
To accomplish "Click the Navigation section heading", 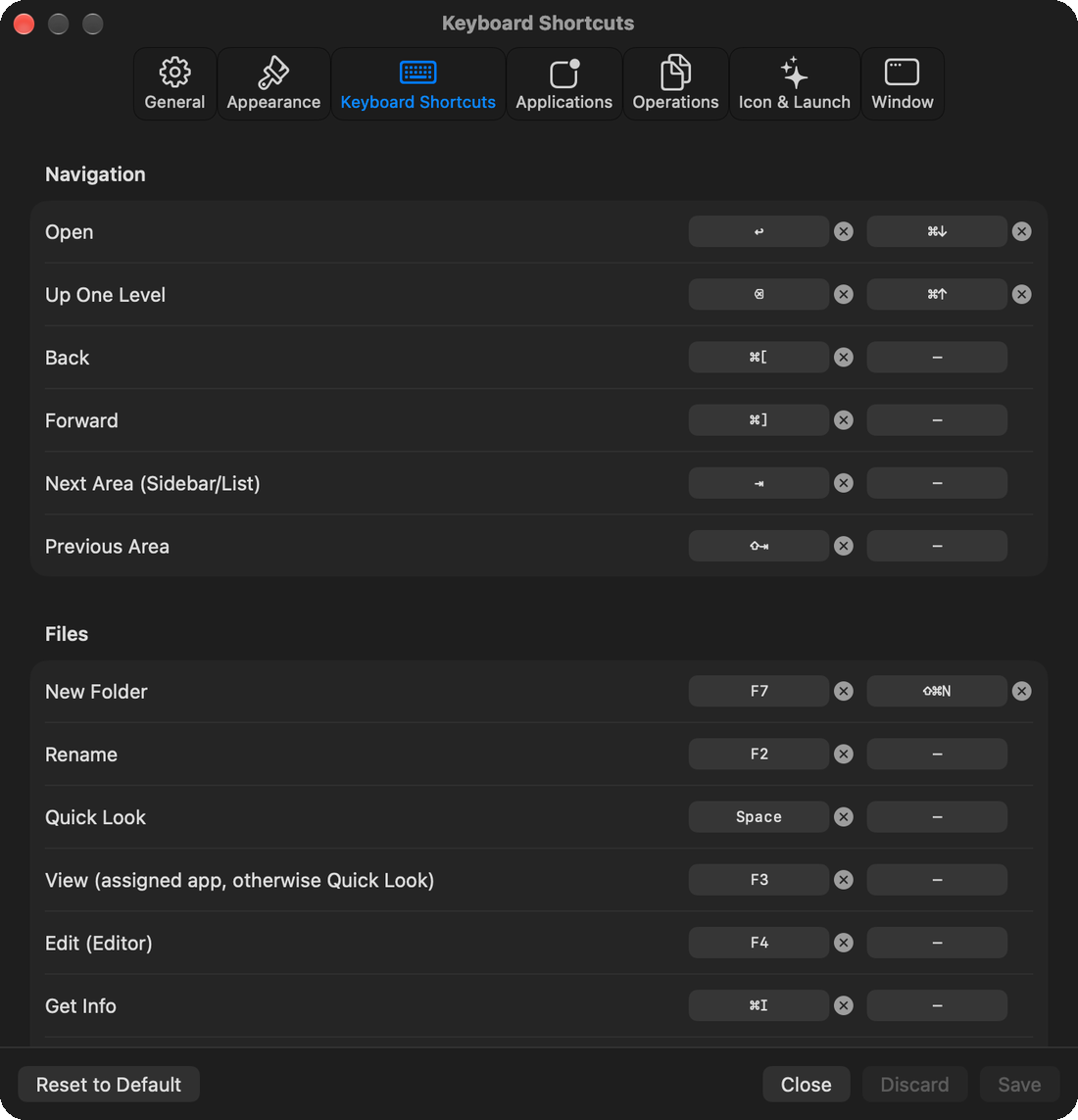I will click(95, 174).
